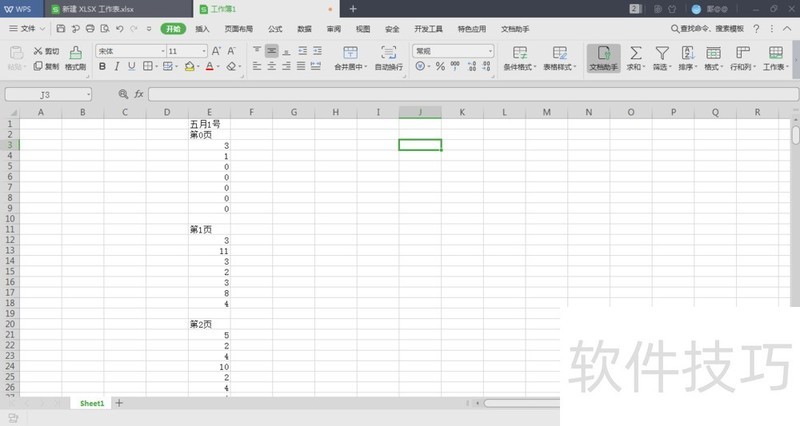Click the Redo arrow icon
800x426 pixels.
point(134,29)
